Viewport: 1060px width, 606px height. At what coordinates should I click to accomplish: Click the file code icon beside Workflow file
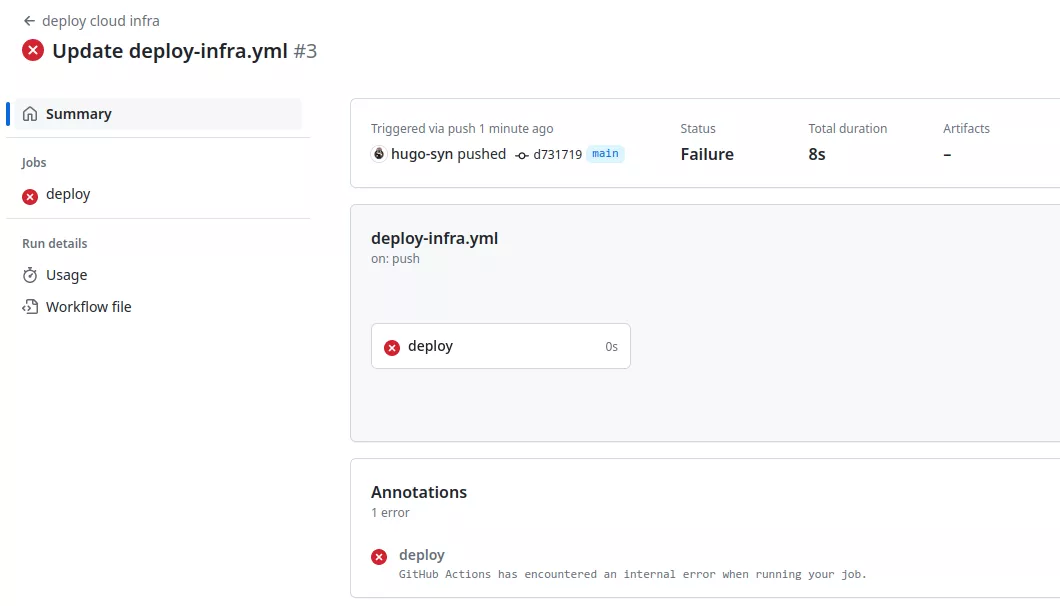(x=30, y=307)
